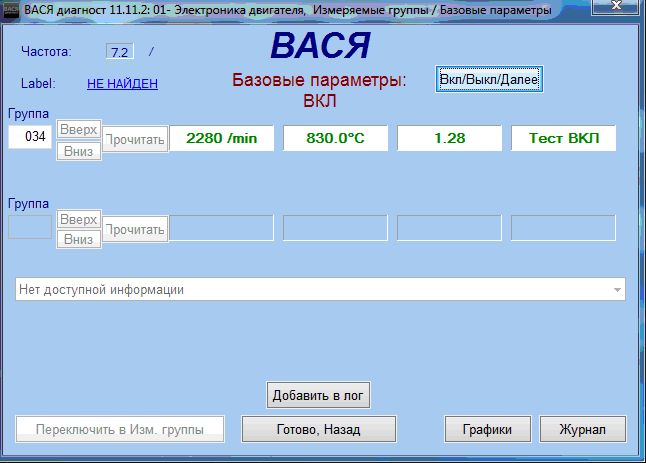The height and width of the screenshot is (463, 646).
Task: Click Вверх button next to group 034
Action: (x=79, y=129)
